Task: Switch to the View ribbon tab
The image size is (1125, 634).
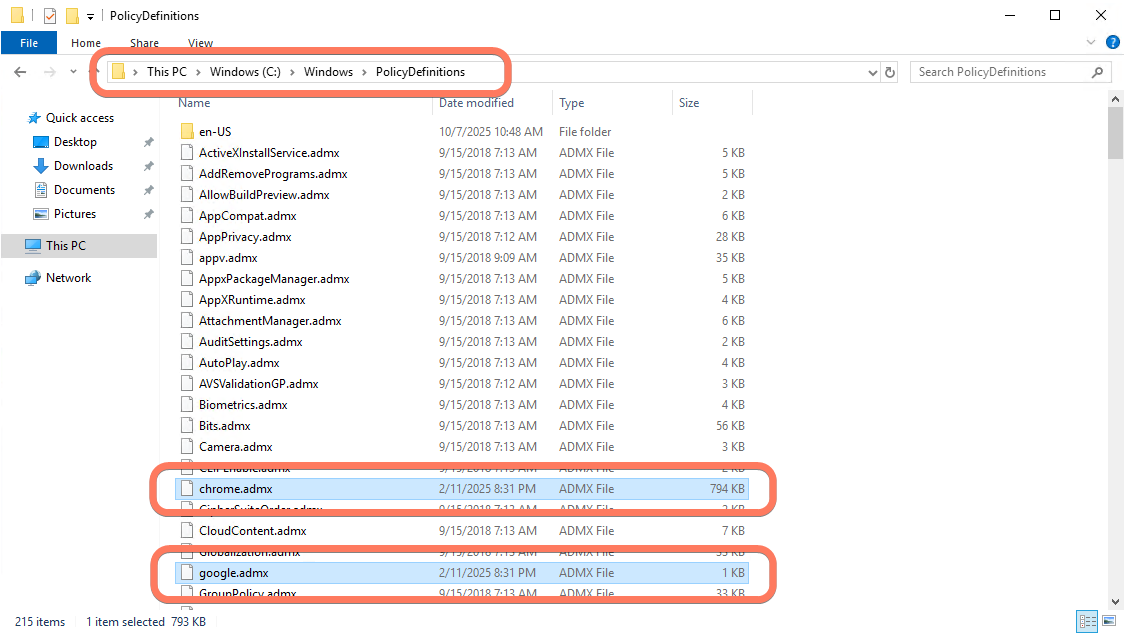Action: pos(200,43)
